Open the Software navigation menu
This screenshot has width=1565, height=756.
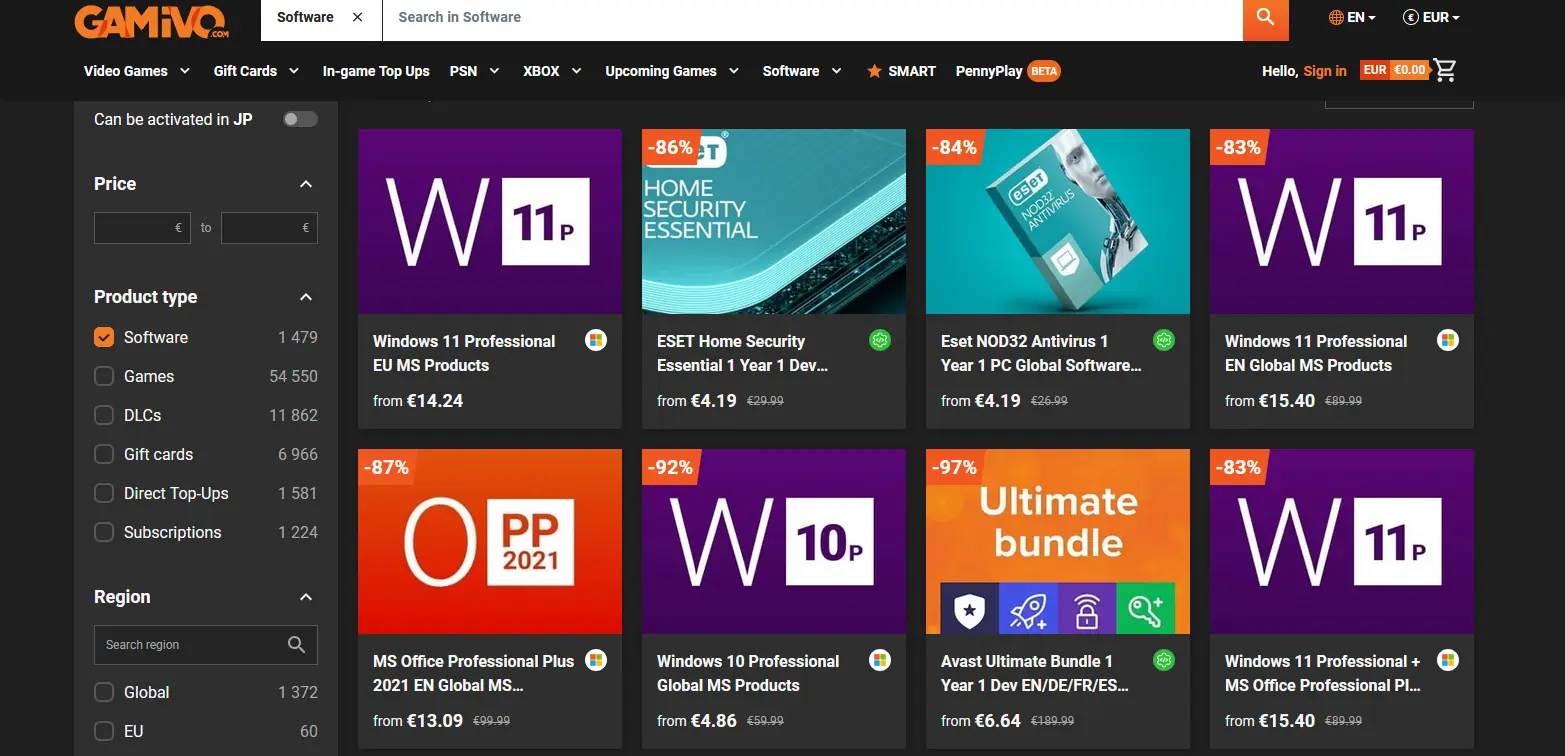(802, 71)
